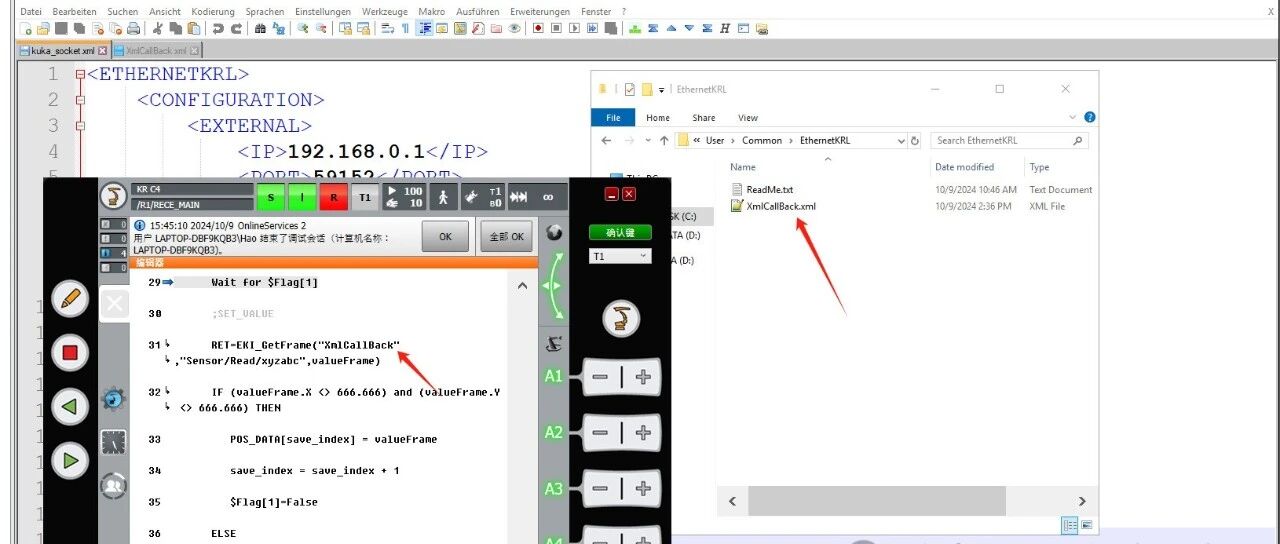Click the incremental jogging arrows icon
1280x544 pixels.
point(518,197)
